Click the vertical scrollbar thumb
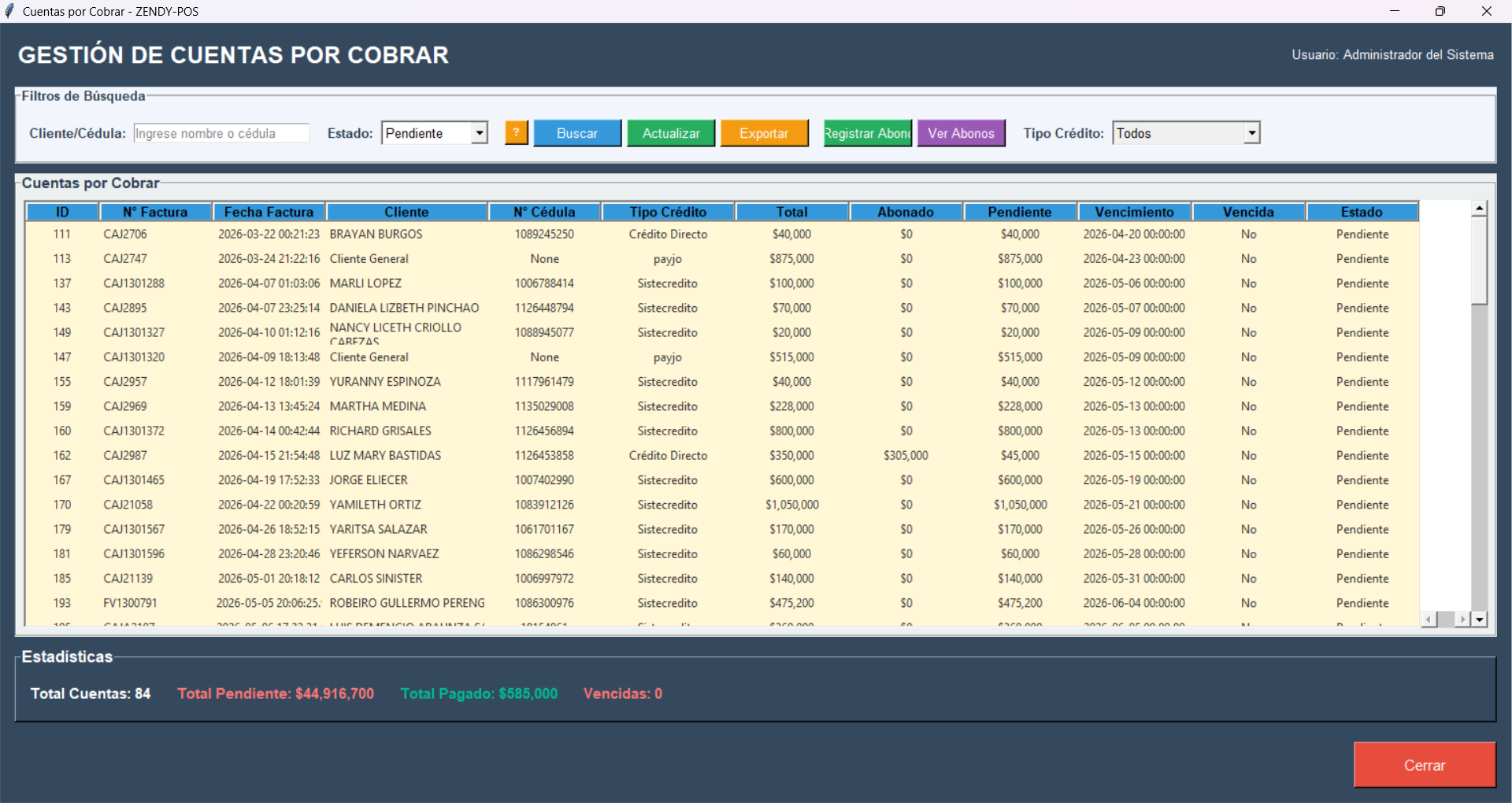 pyautogui.click(x=1480, y=261)
